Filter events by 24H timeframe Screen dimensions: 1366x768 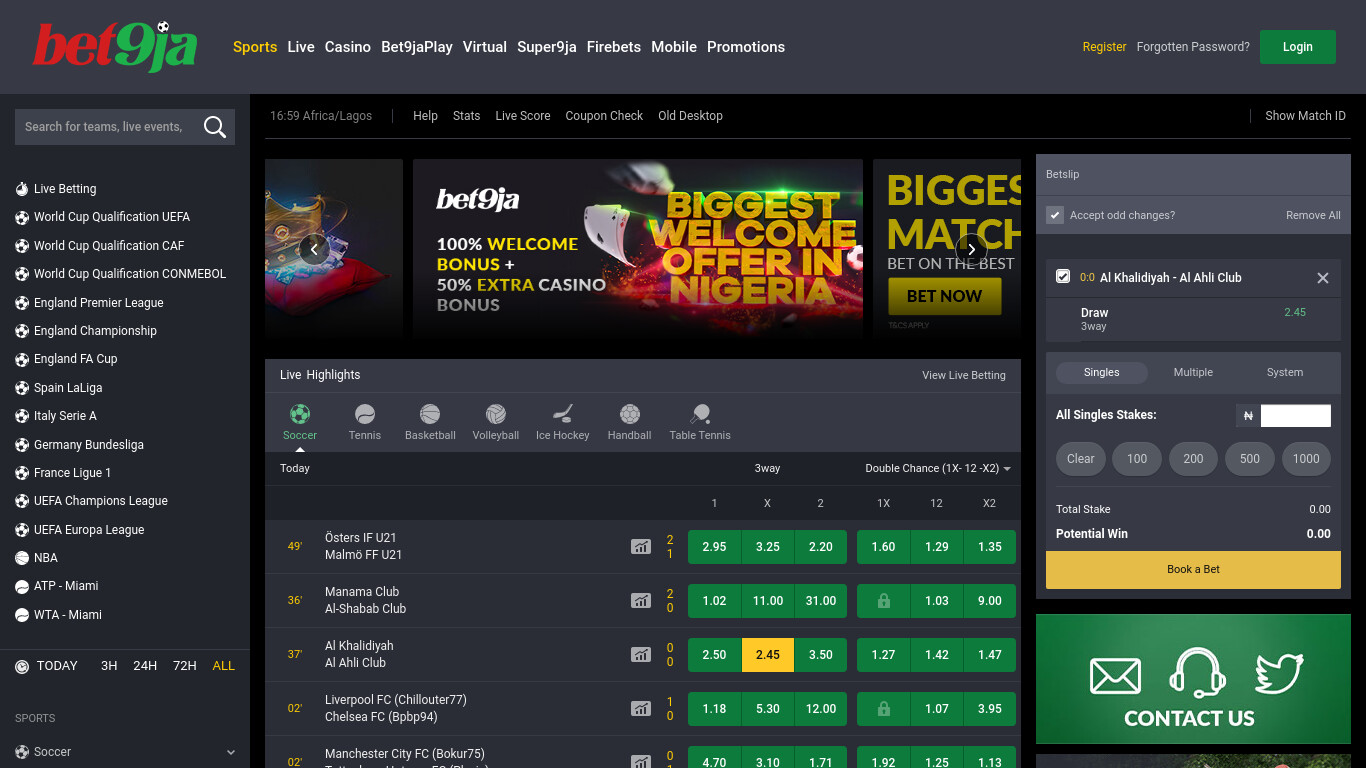[145, 666]
